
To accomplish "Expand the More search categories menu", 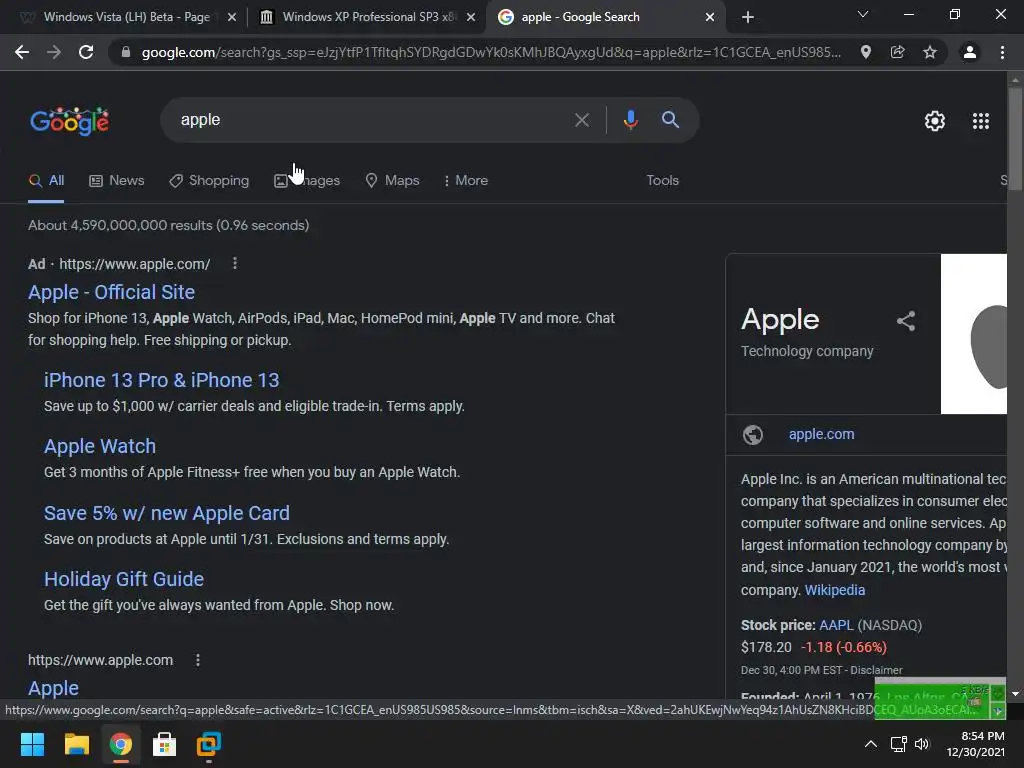I will [466, 181].
